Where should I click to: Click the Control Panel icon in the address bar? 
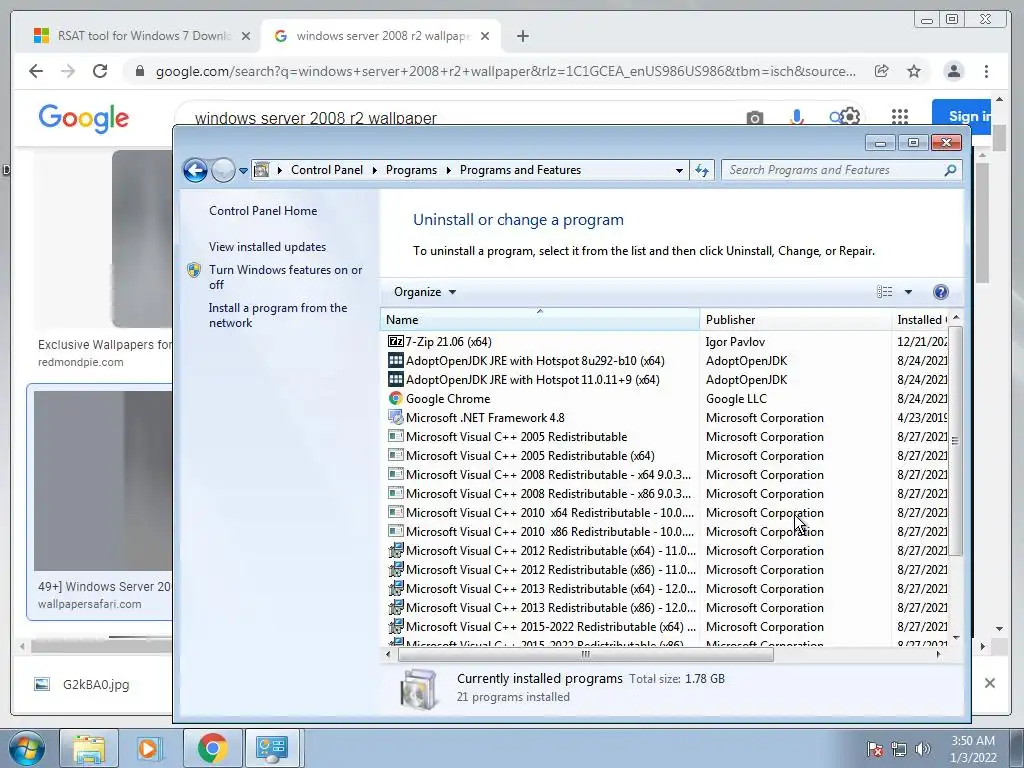click(x=261, y=170)
